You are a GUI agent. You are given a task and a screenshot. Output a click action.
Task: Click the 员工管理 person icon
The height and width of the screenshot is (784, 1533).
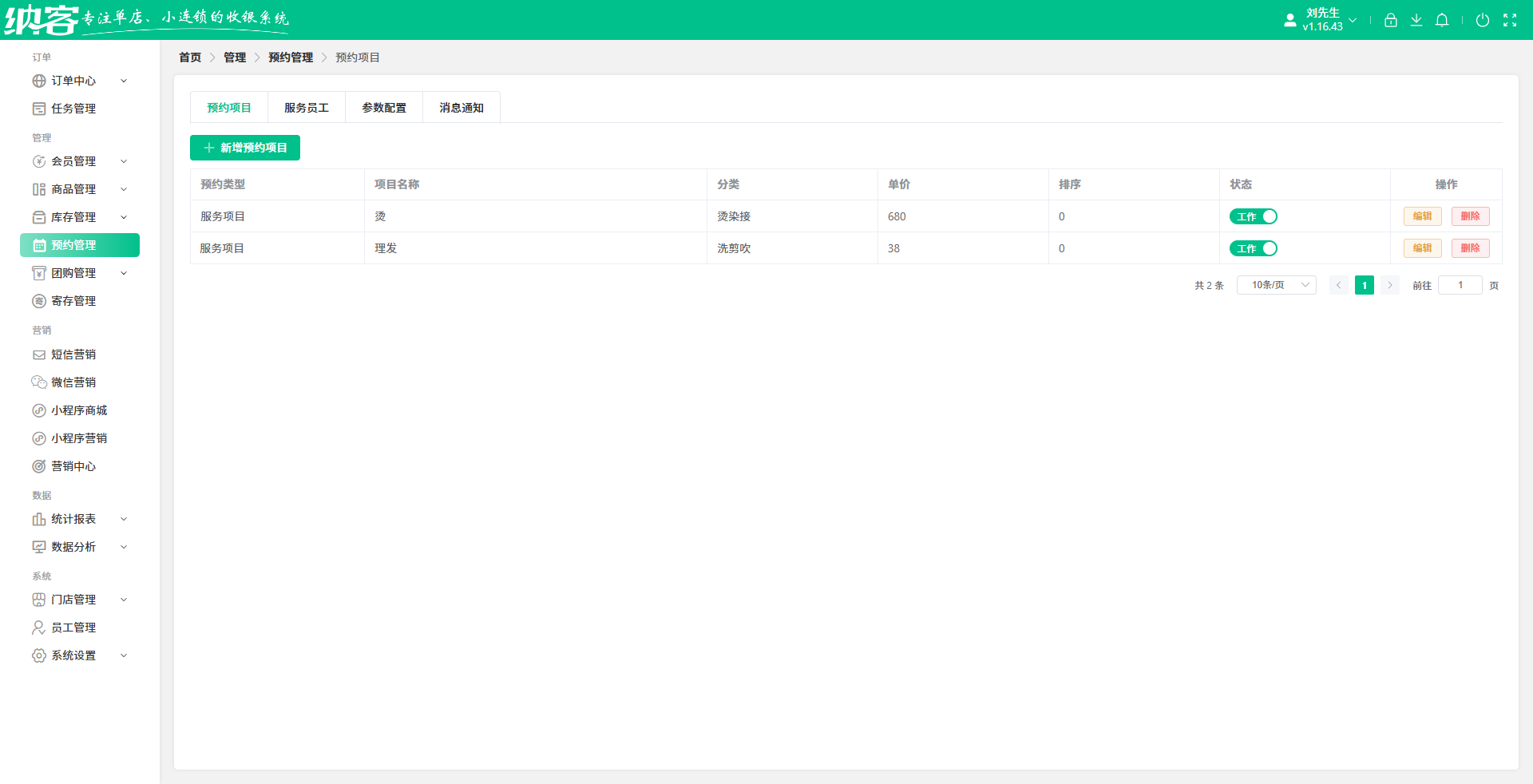coord(38,628)
